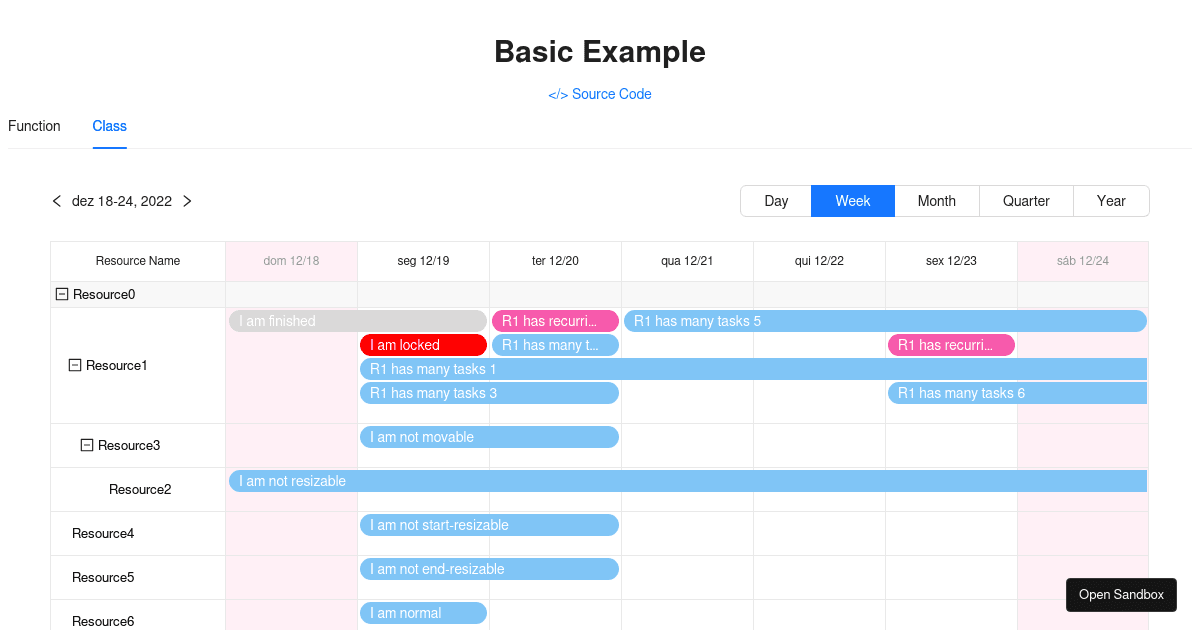
Task: Select the active Week view button
Action: click(x=852, y=201)
